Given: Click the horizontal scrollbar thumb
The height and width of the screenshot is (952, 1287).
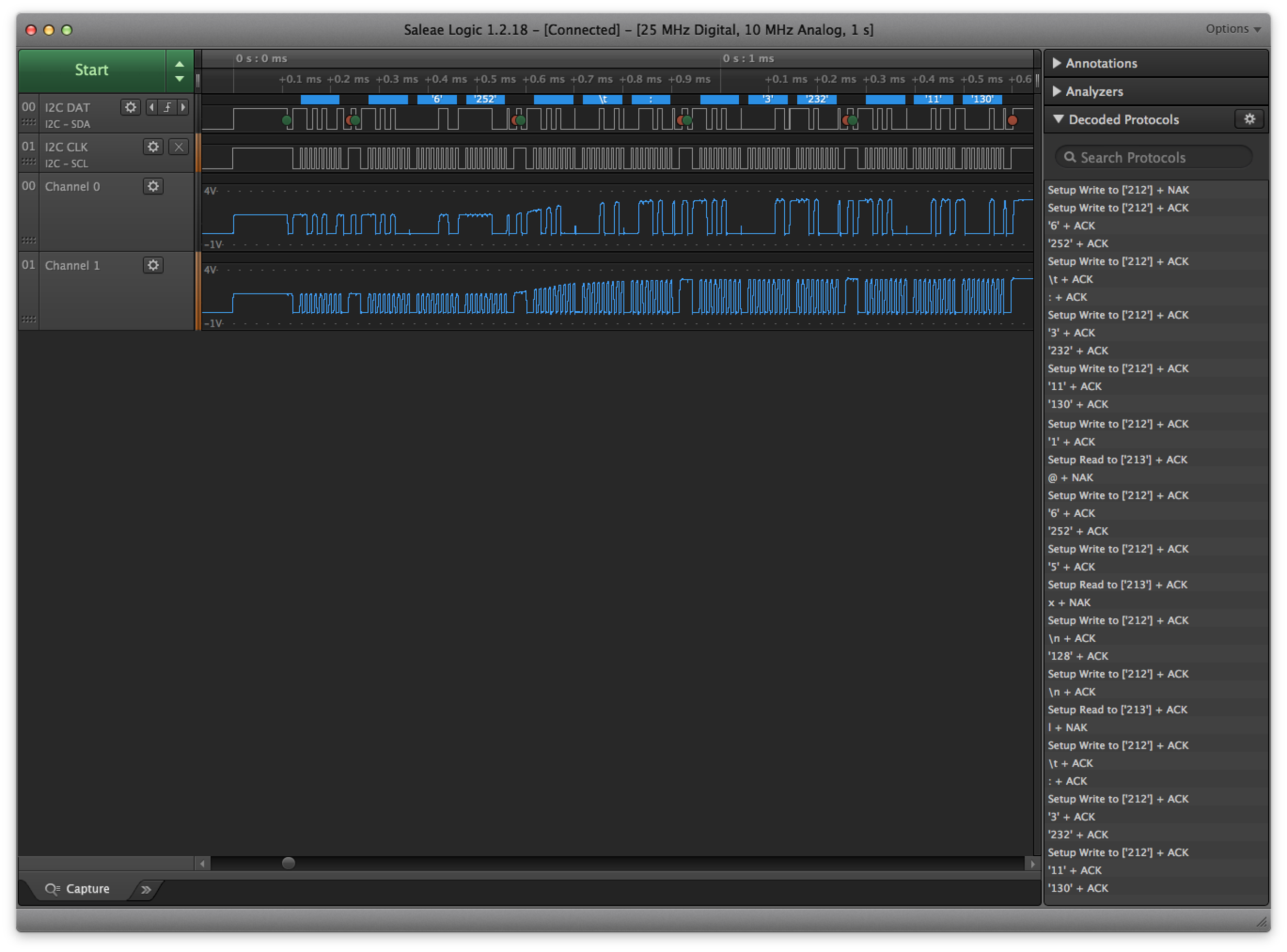Looking at the screenshot, I should coord(289,863).
